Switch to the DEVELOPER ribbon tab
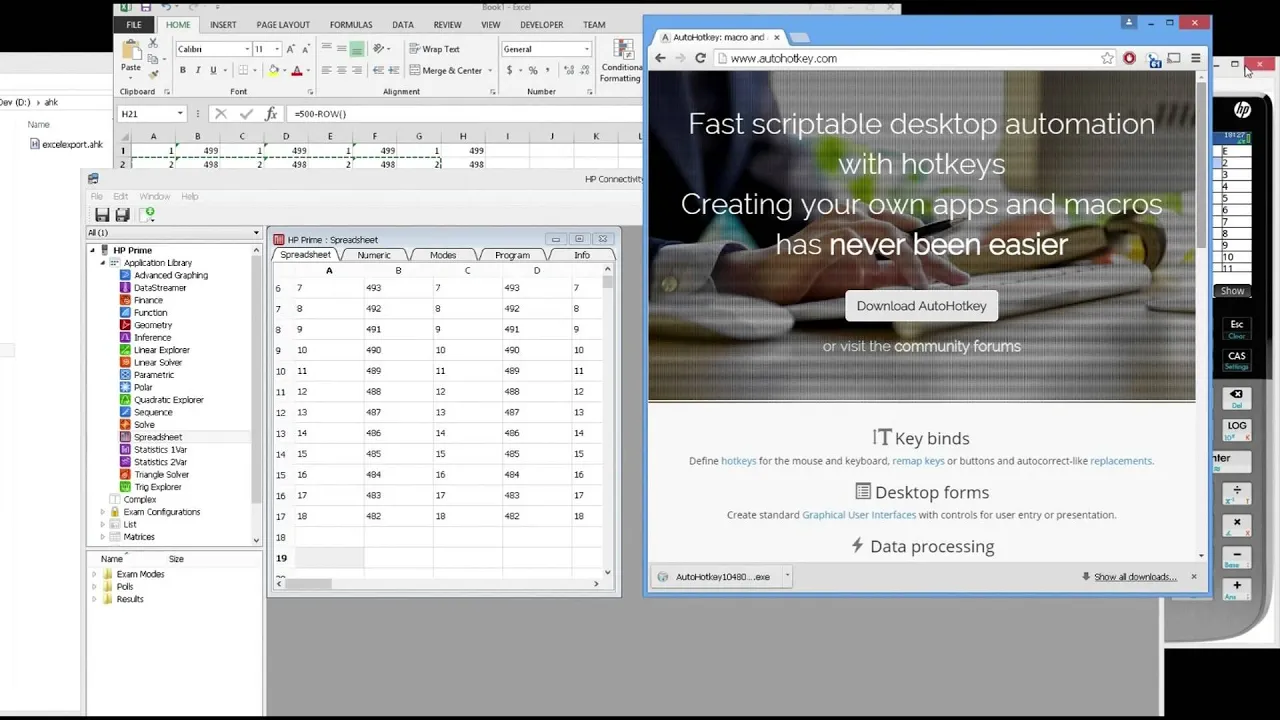The image size is (1280, 720). [541, 24]
